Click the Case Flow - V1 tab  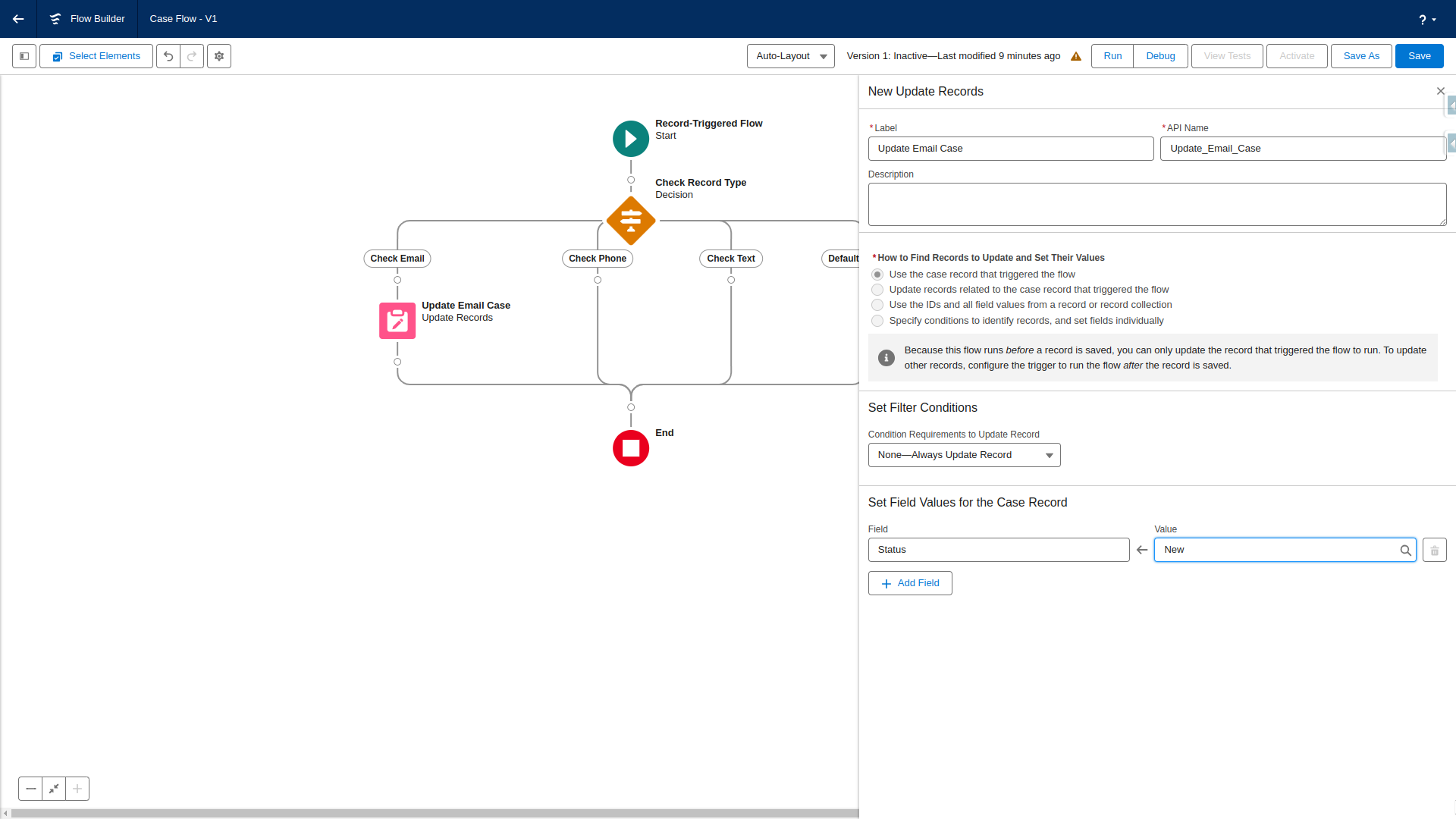click(183, 19)
